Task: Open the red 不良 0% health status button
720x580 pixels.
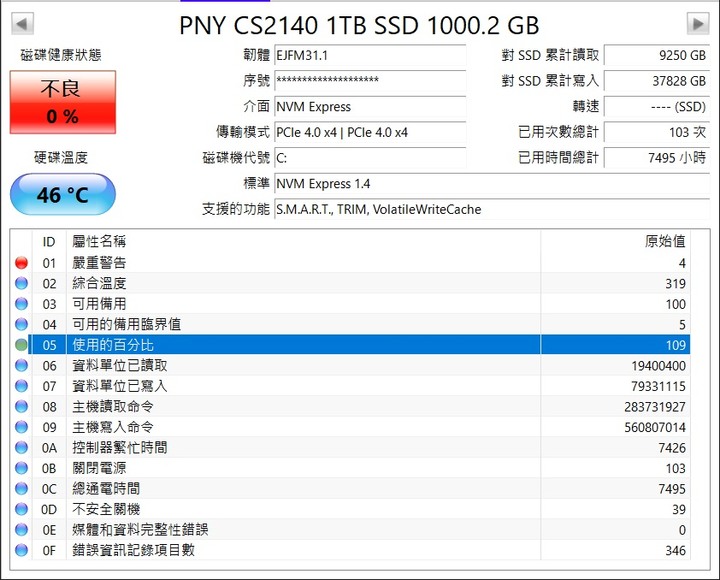Action: (x=63, y=102)
